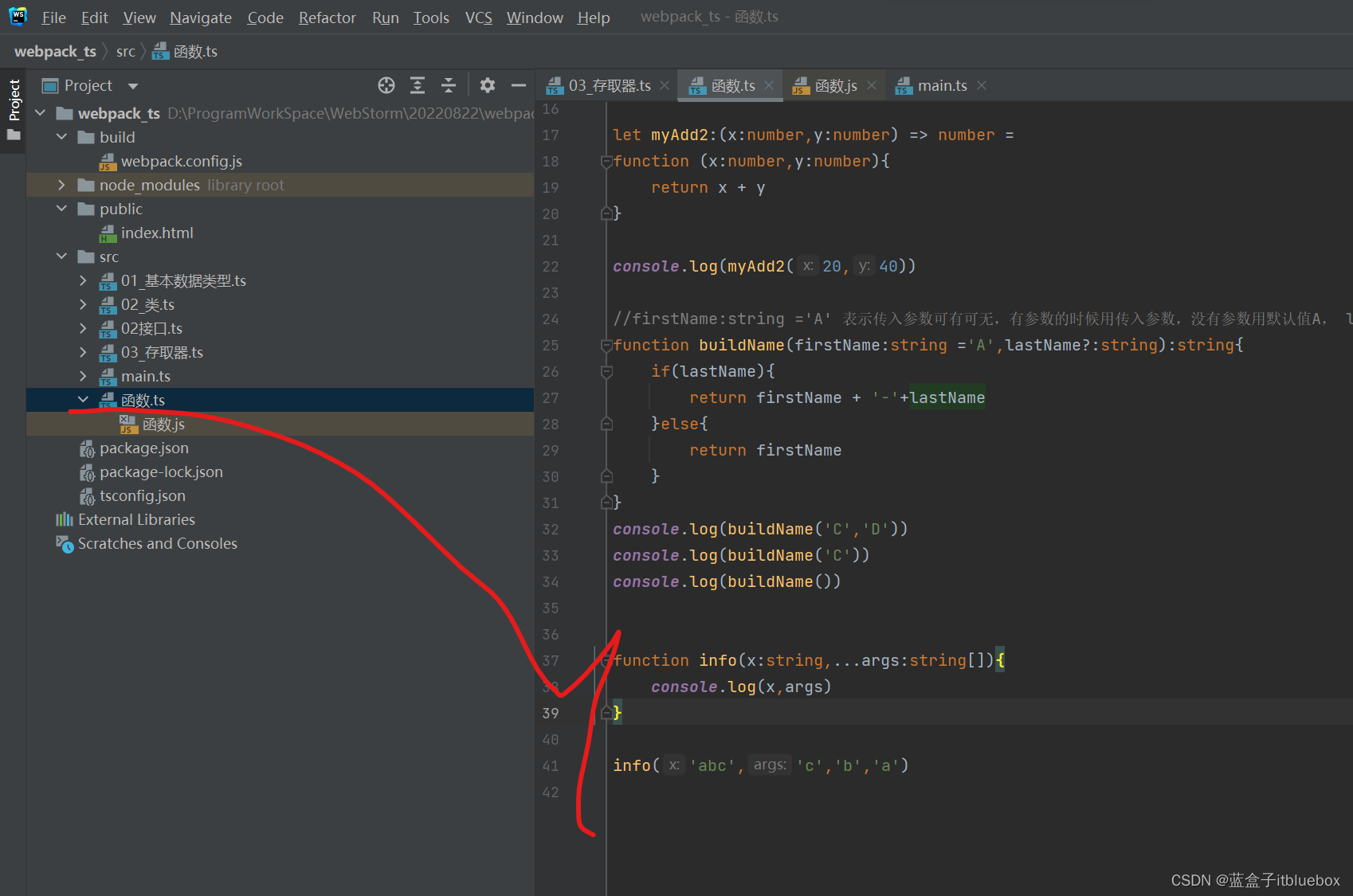
Task: Expand the 02接口.ts node
Action: (83, 328)
